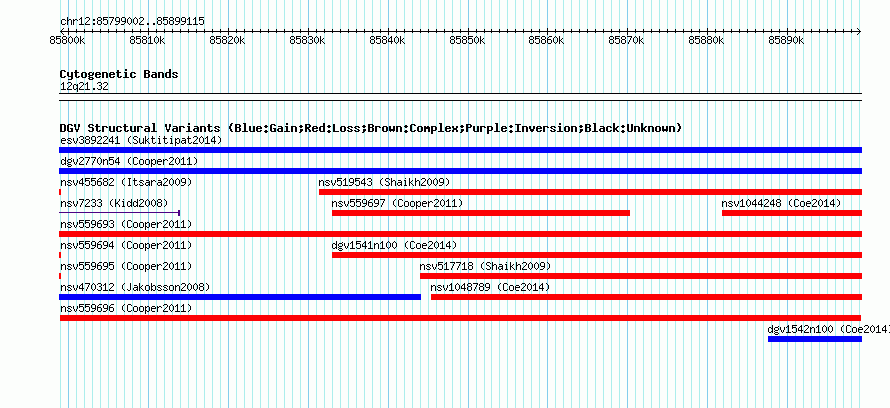
Task: Select the red bar under nsv1048789
Action: click(x=646, y=297)
